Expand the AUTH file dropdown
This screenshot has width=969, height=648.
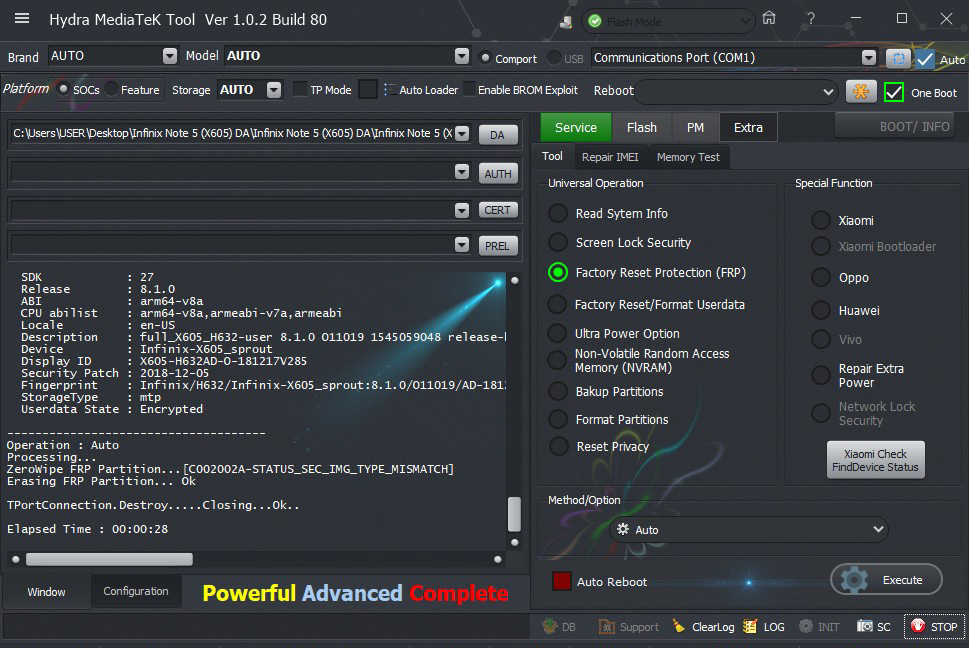point(462,172)
